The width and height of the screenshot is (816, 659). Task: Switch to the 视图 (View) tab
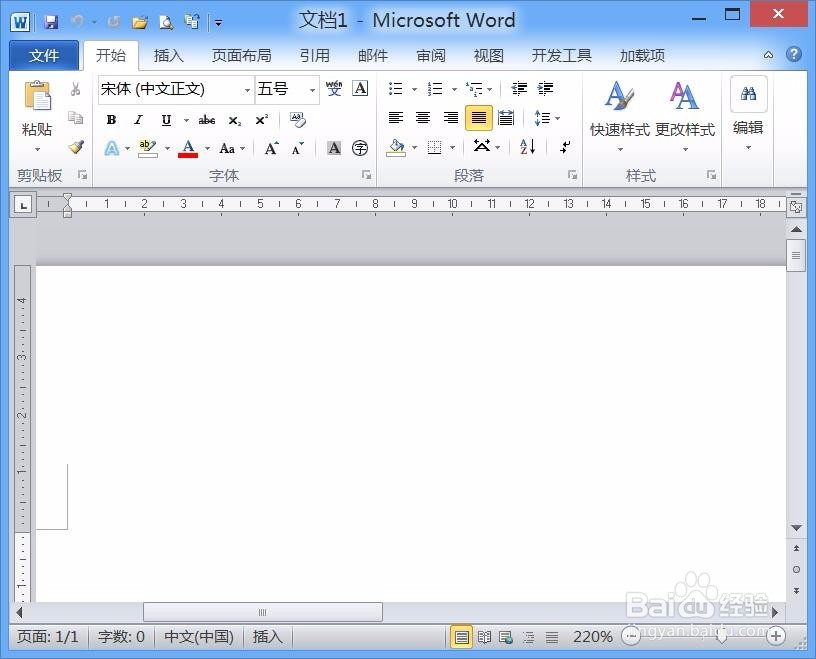click(x=489, y=55)
